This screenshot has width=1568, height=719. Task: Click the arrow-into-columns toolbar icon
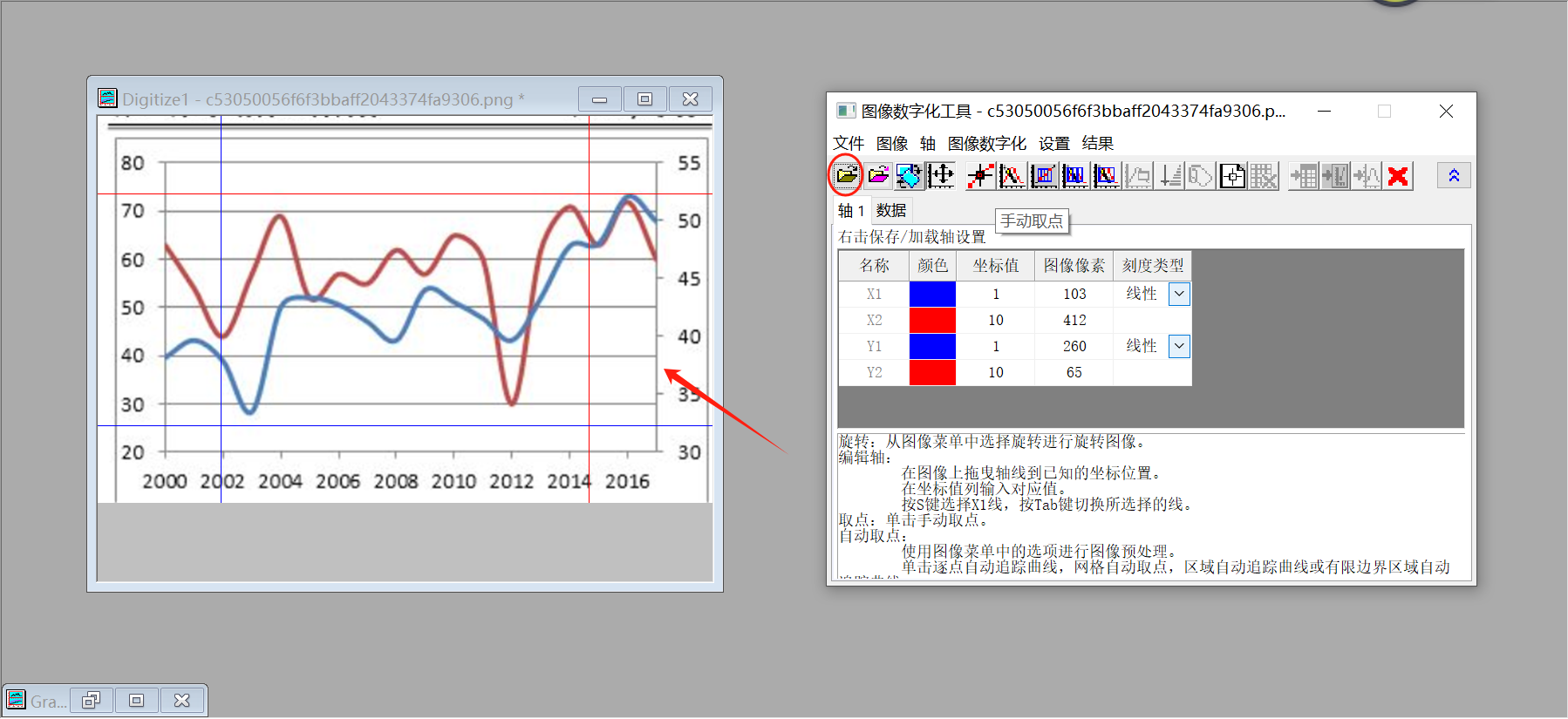(x=1335, y=176)
